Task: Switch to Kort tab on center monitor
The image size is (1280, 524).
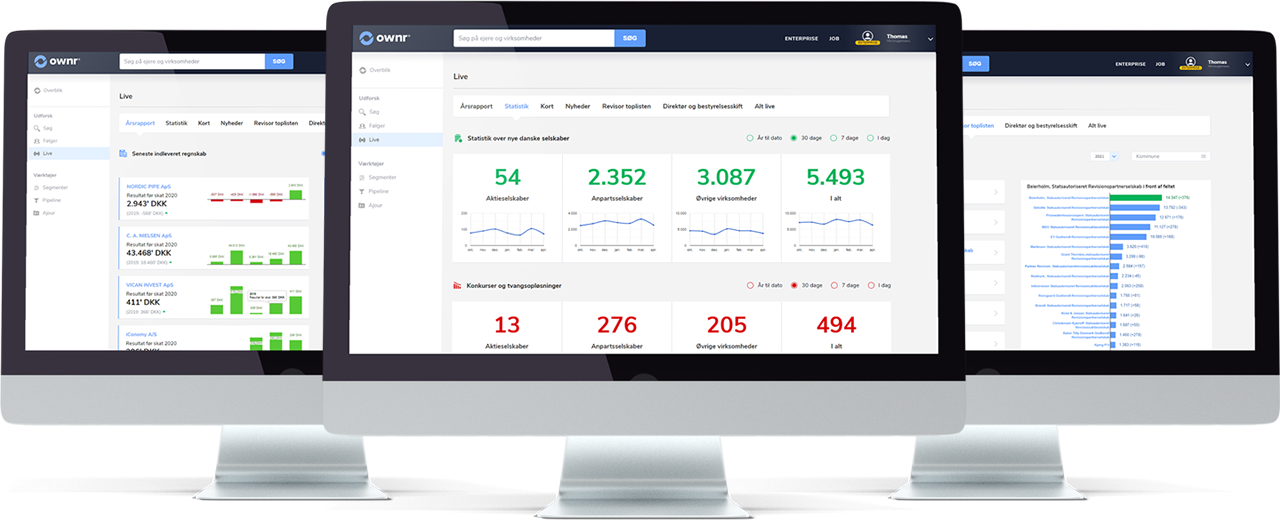Action: click(547, 106)
